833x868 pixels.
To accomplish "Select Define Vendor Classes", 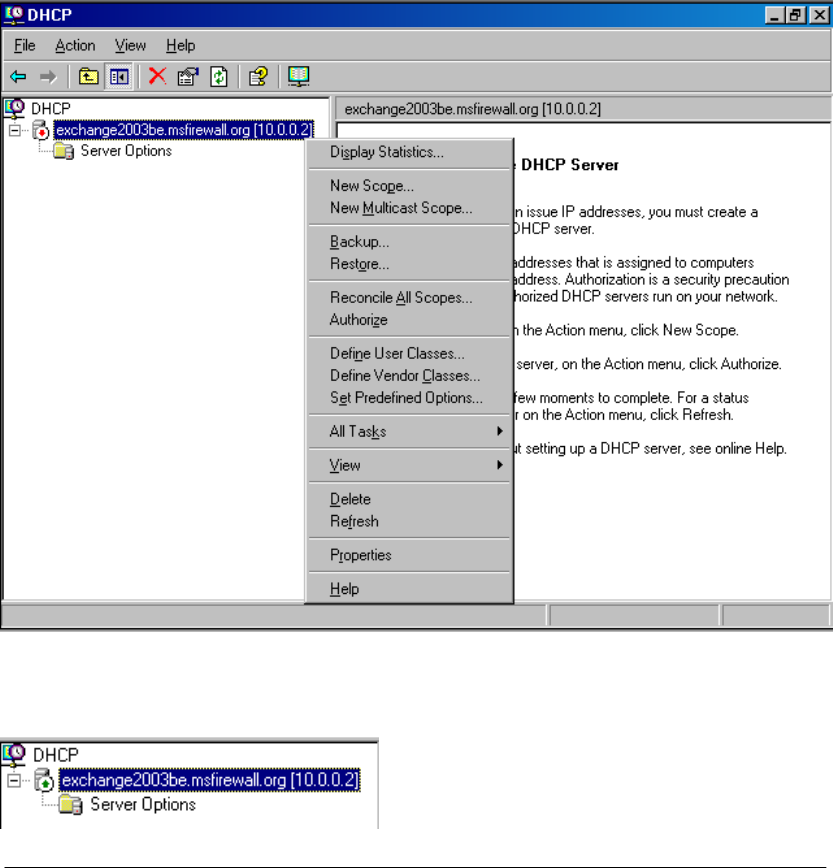I will tap(409, 375).
